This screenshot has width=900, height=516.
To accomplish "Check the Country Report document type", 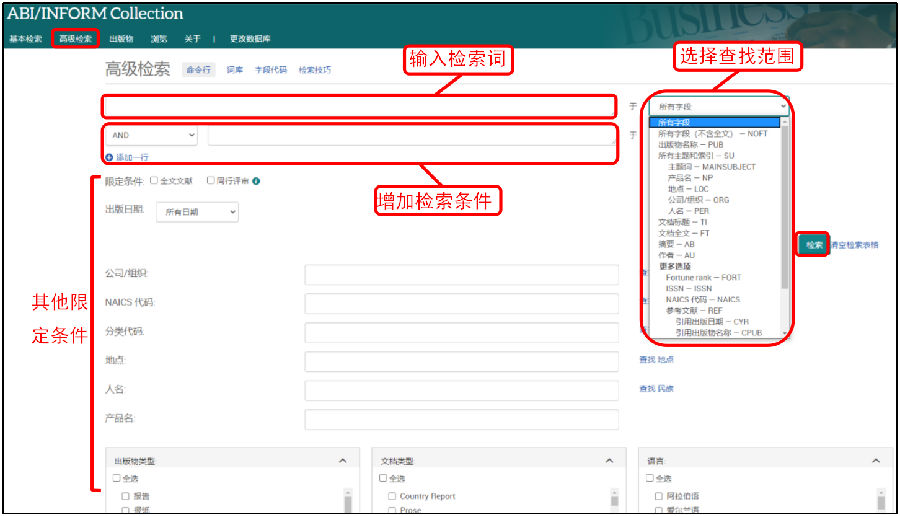I will point(392,496).
